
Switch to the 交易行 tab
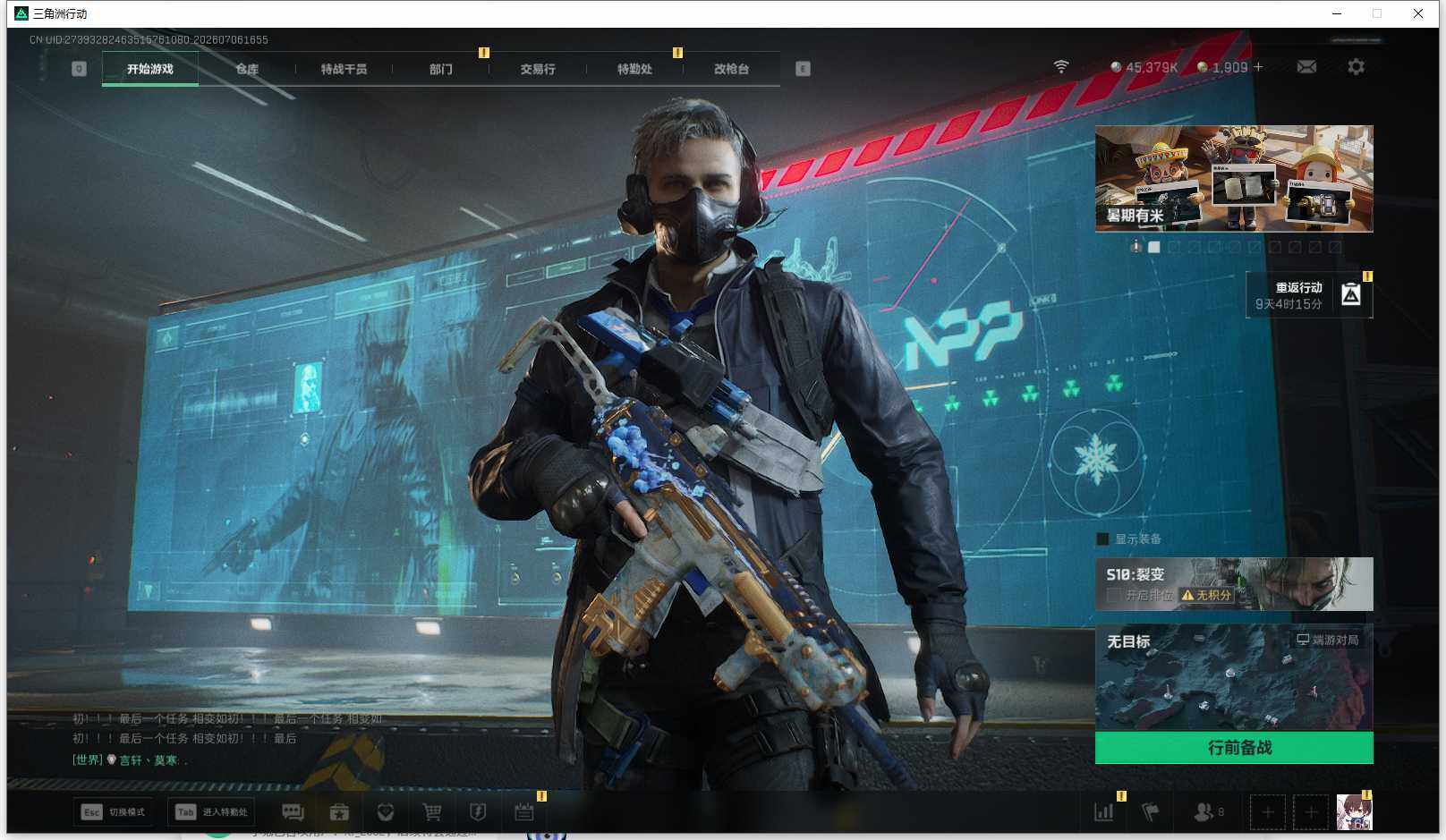(538, 69)
